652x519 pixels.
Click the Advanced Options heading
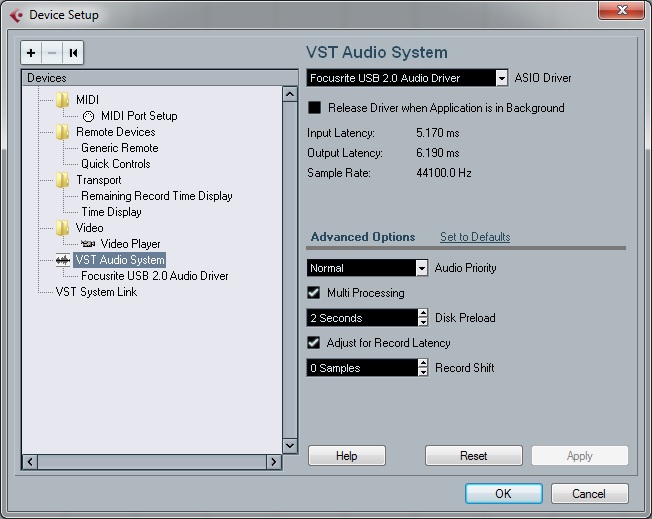point(363,237)
